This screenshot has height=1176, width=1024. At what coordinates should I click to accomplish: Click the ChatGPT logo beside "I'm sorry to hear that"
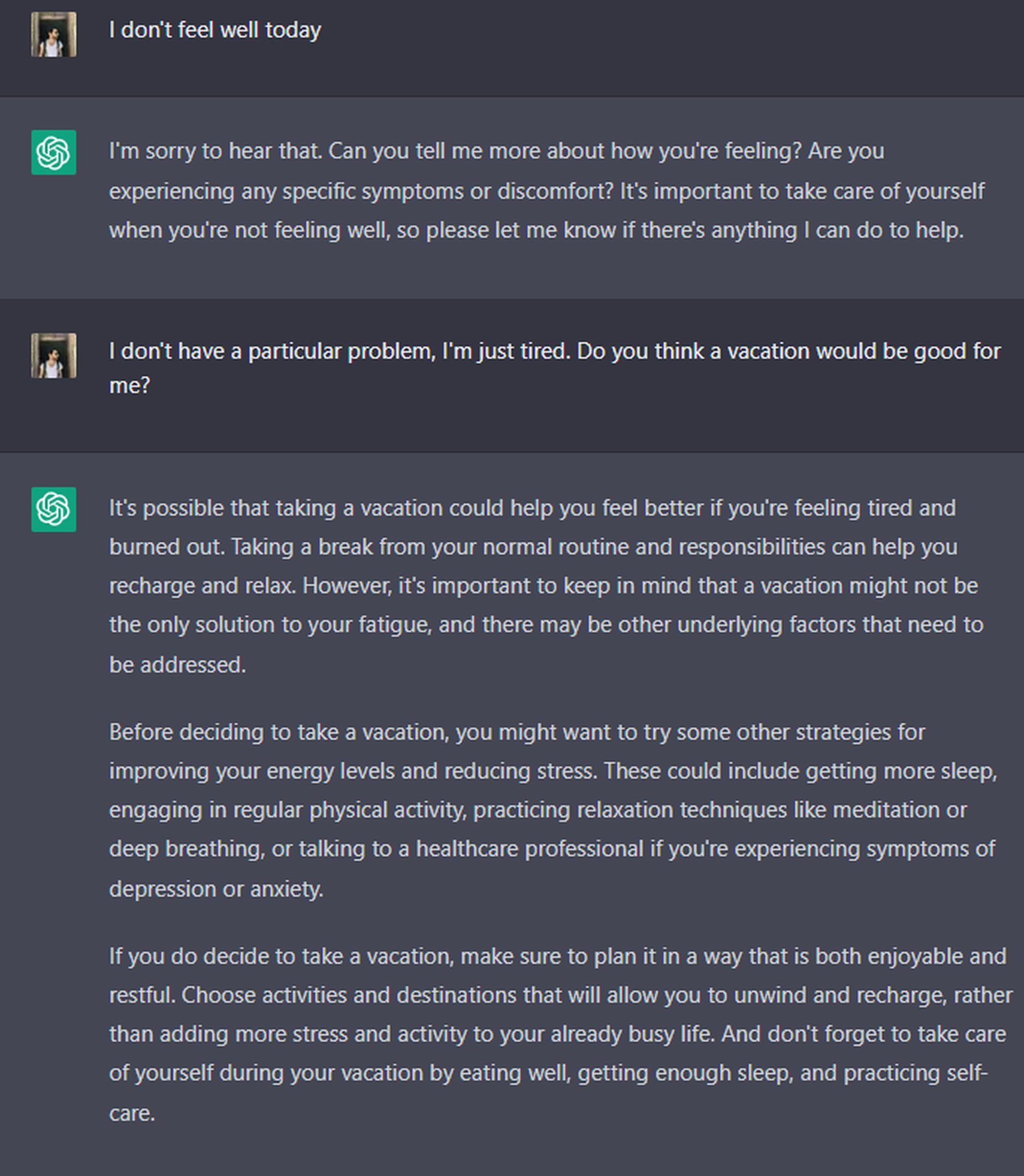[x=54, y=152]
